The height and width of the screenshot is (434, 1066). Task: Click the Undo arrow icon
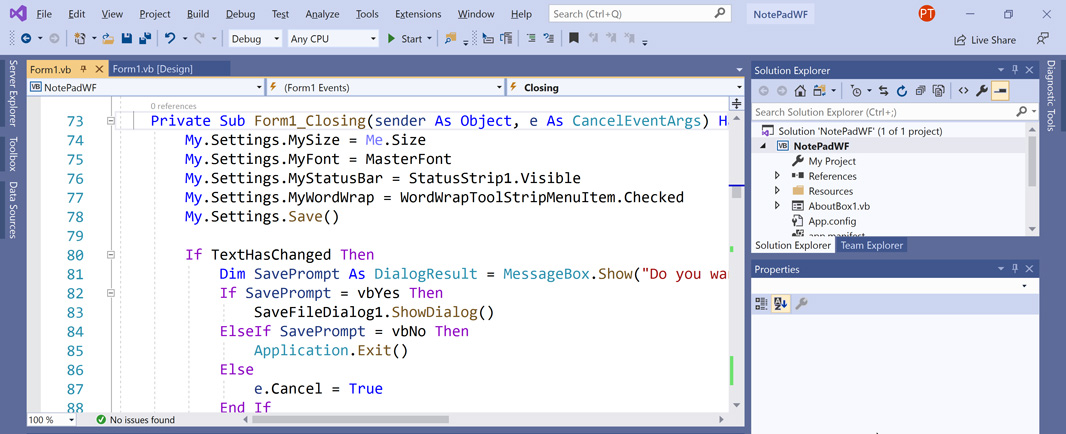[170, 39]
